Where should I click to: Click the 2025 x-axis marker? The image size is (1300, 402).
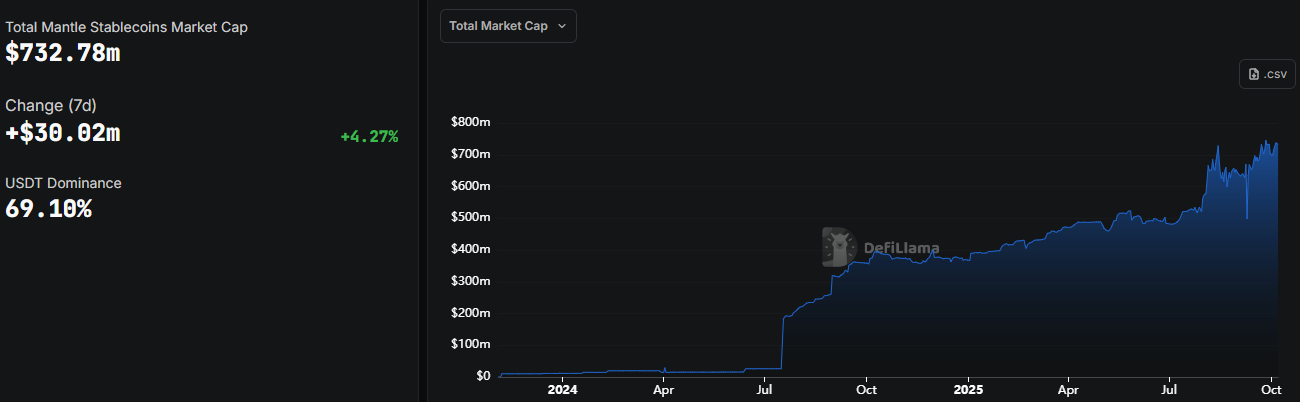tap(968, 389)
